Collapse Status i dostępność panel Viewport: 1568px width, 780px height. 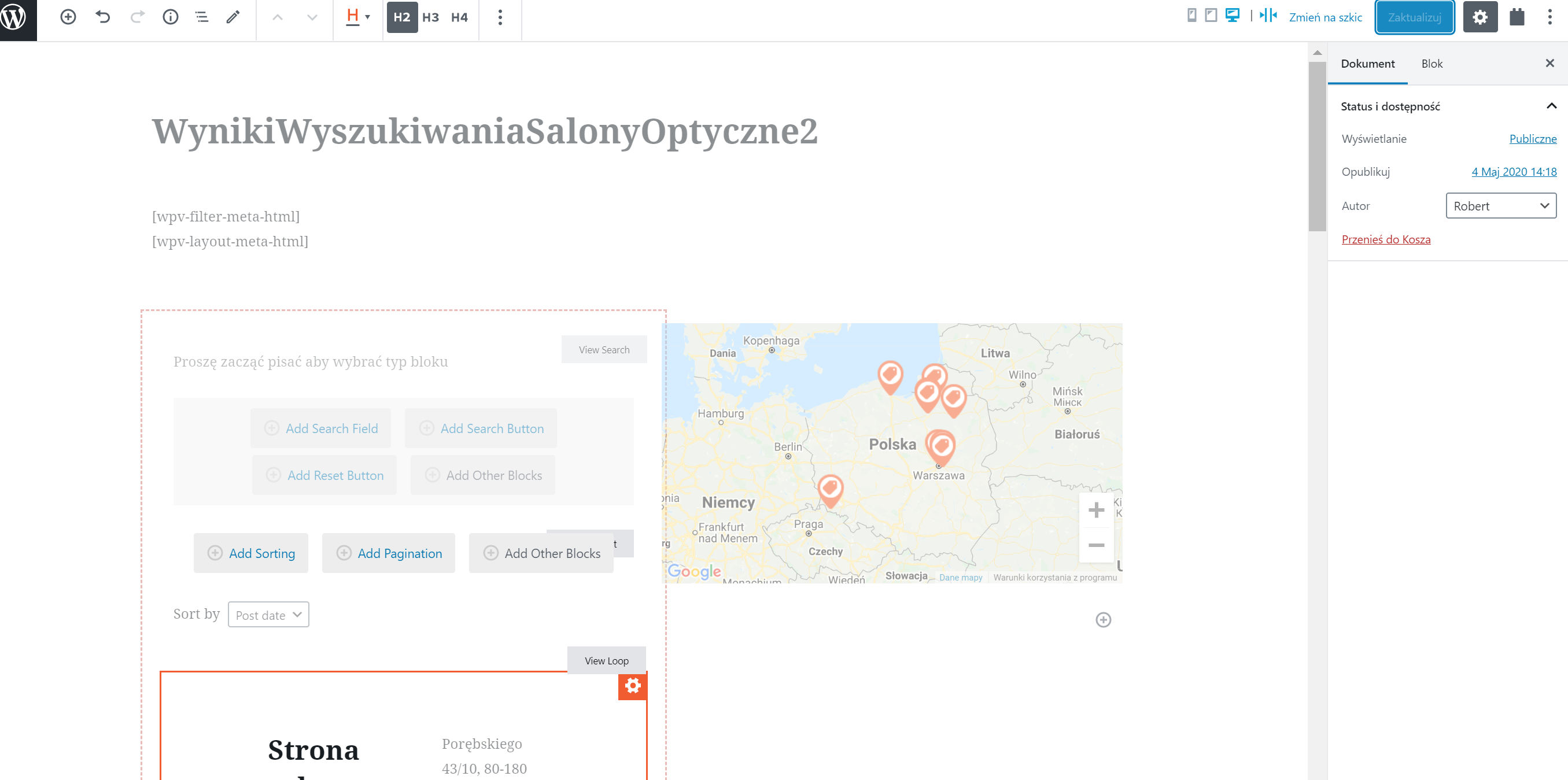(x=1448, y=106)
